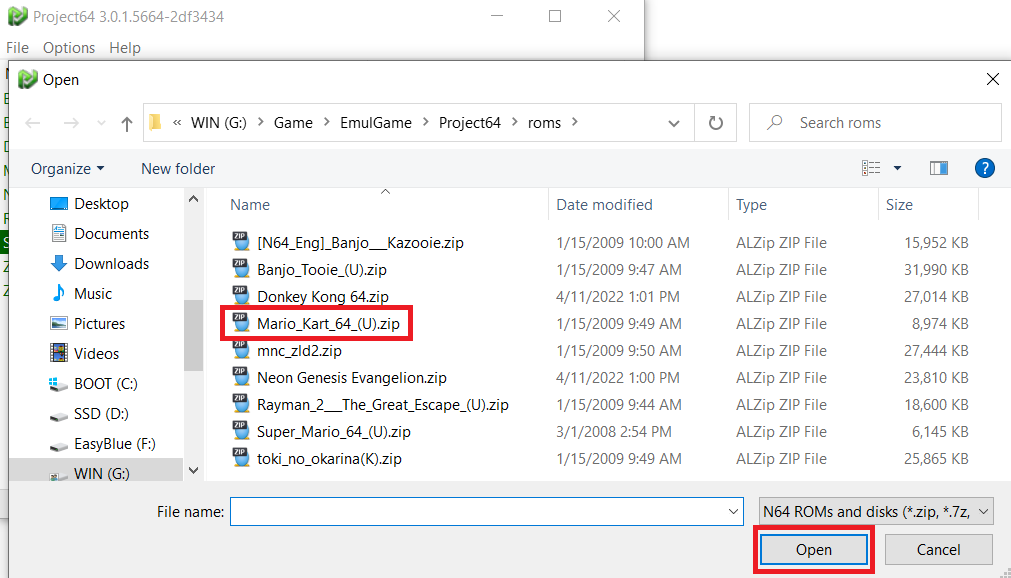Select the Neon Genesis Evangelion.zip file name
Screen dimensions: 1011x578
pyautogui.click(x=351, y=378)
